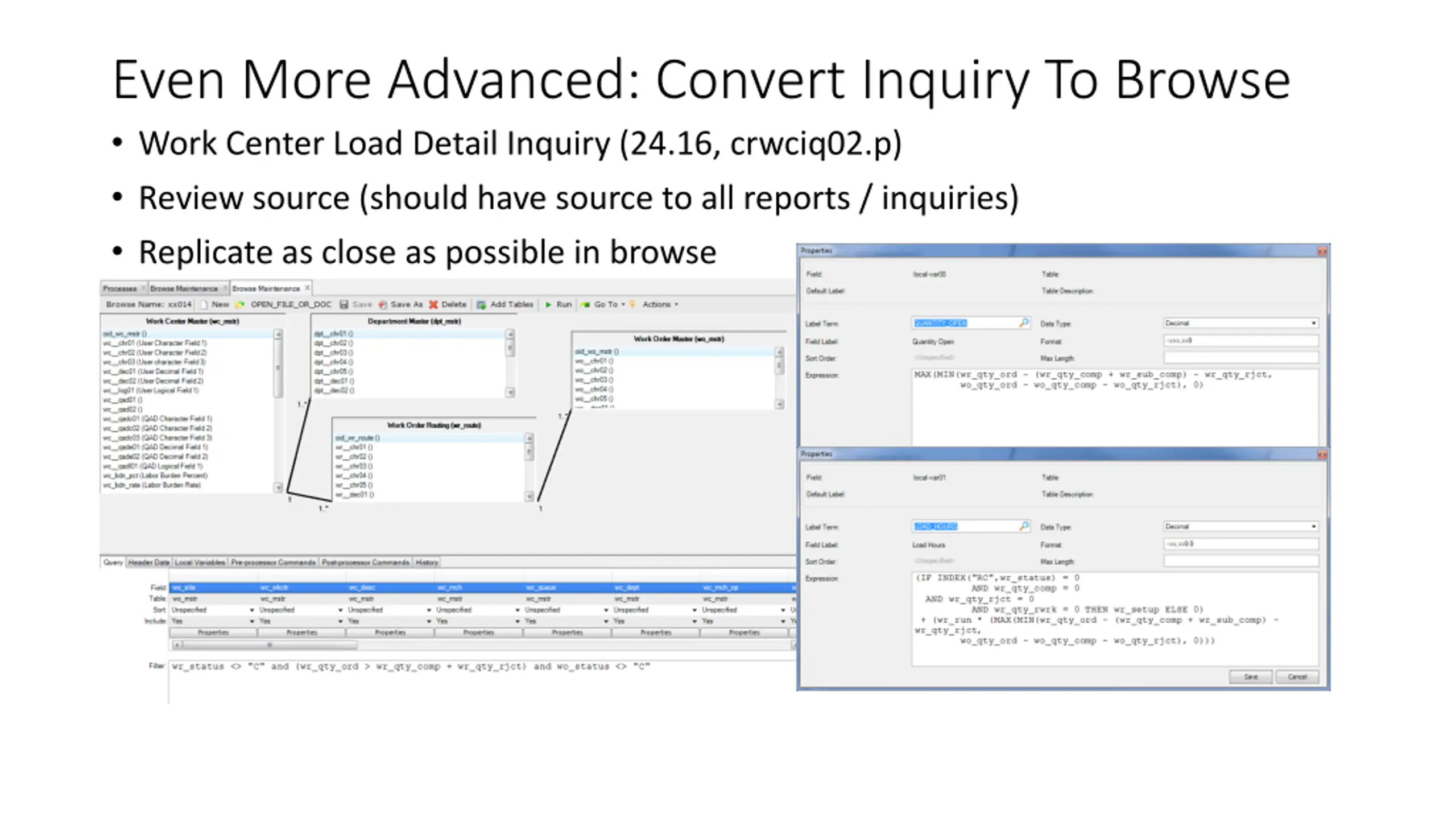
Task: Open Include dropdown for wc_site column
Action: click(252, 621)
